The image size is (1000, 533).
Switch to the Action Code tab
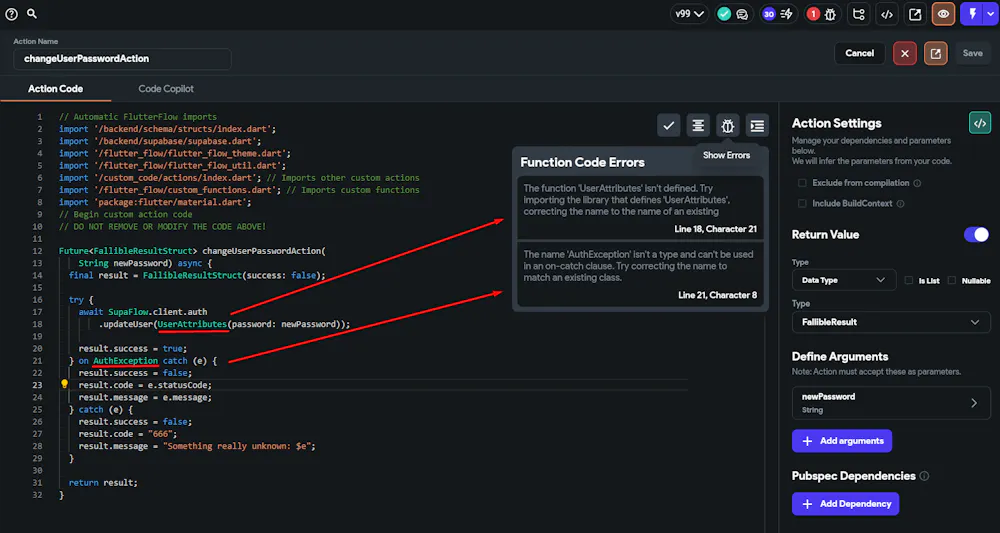coord(55,89)
